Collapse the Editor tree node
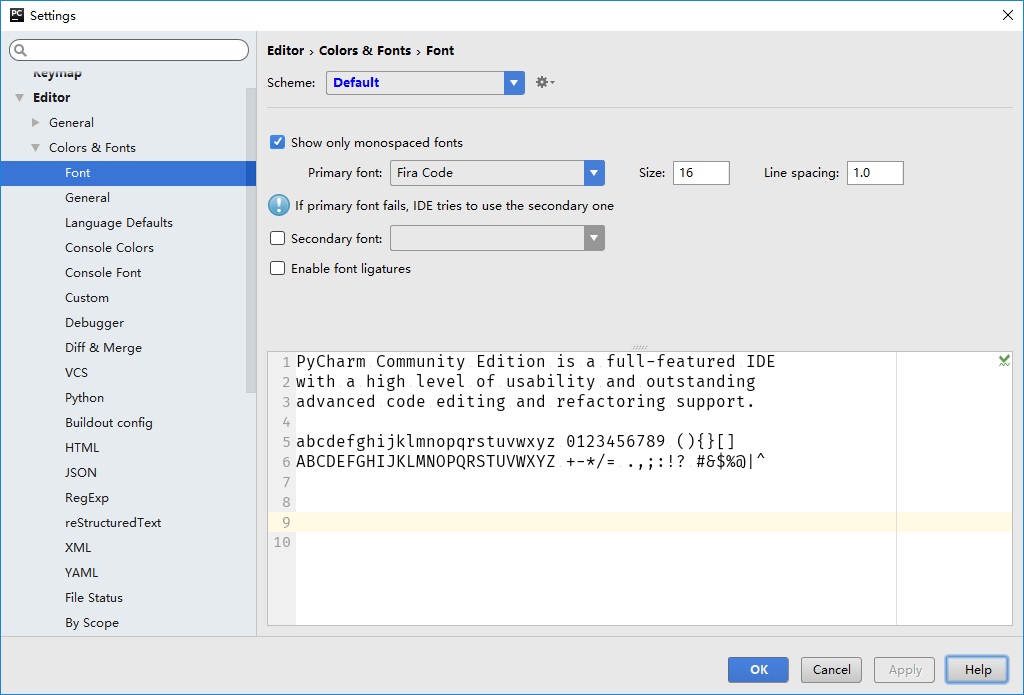This screenshot has width=1024, height=695. 20,97
